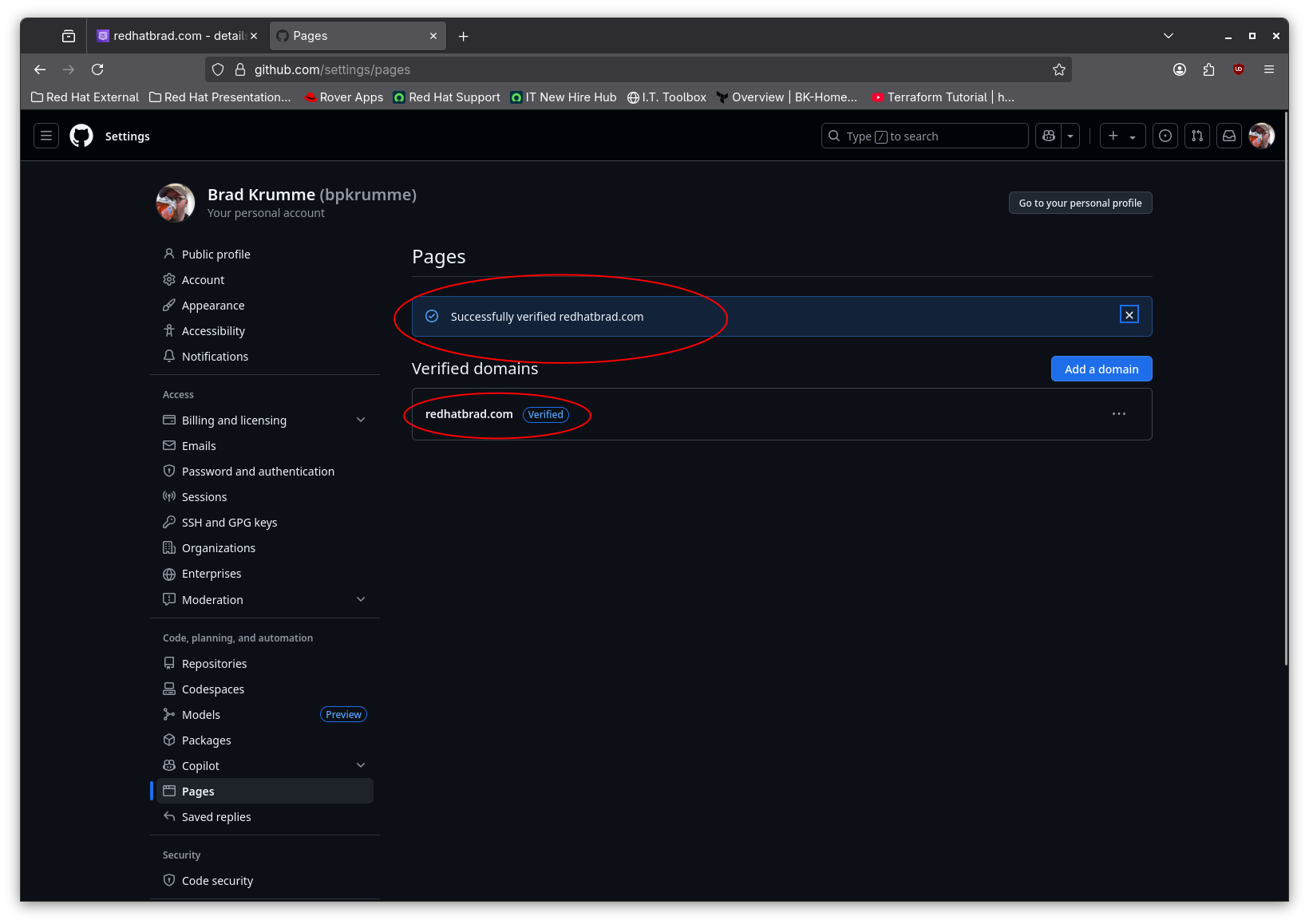
Task: Expand the Moderation section chevron
Action: pyautogui.click(x=361, y=600)
